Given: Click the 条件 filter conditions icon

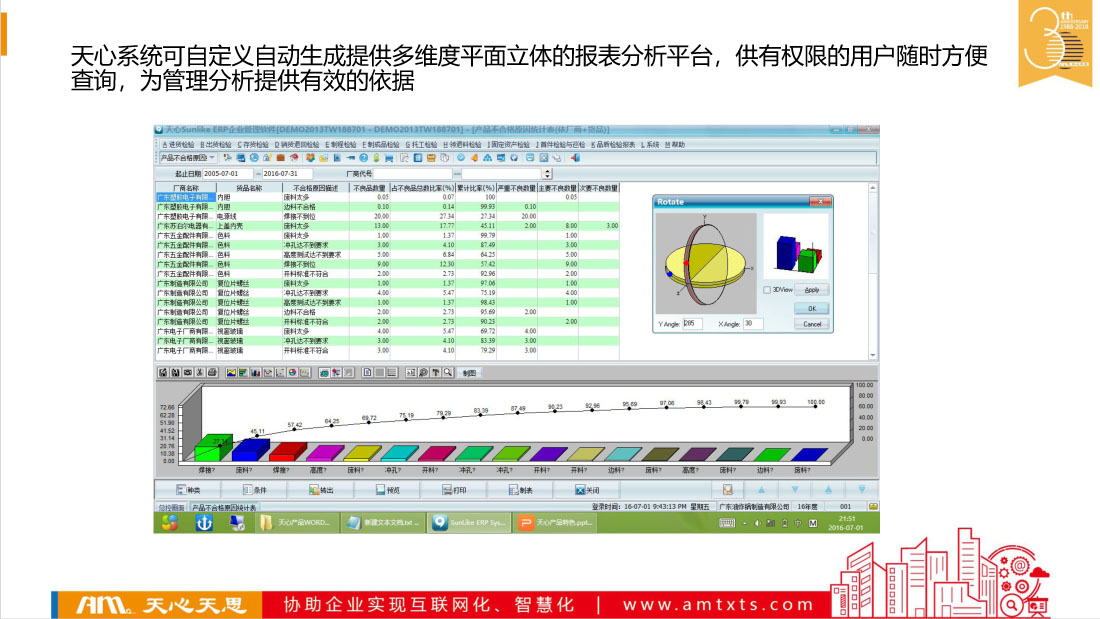Looking at the screenshot, I should coord(254,490).
